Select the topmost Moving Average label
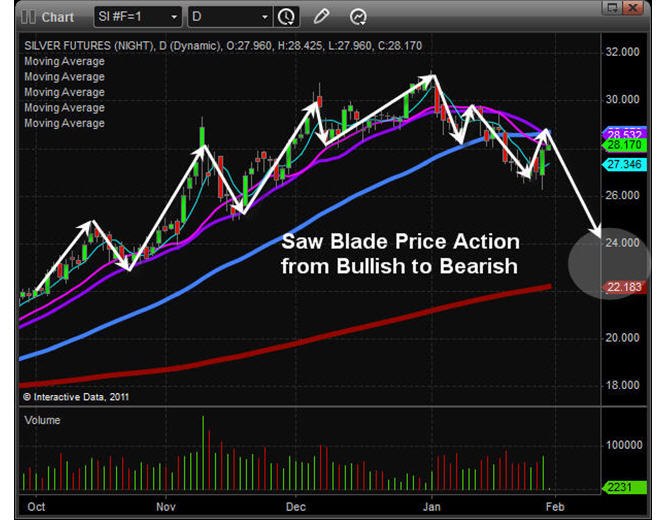 point(63,61)
